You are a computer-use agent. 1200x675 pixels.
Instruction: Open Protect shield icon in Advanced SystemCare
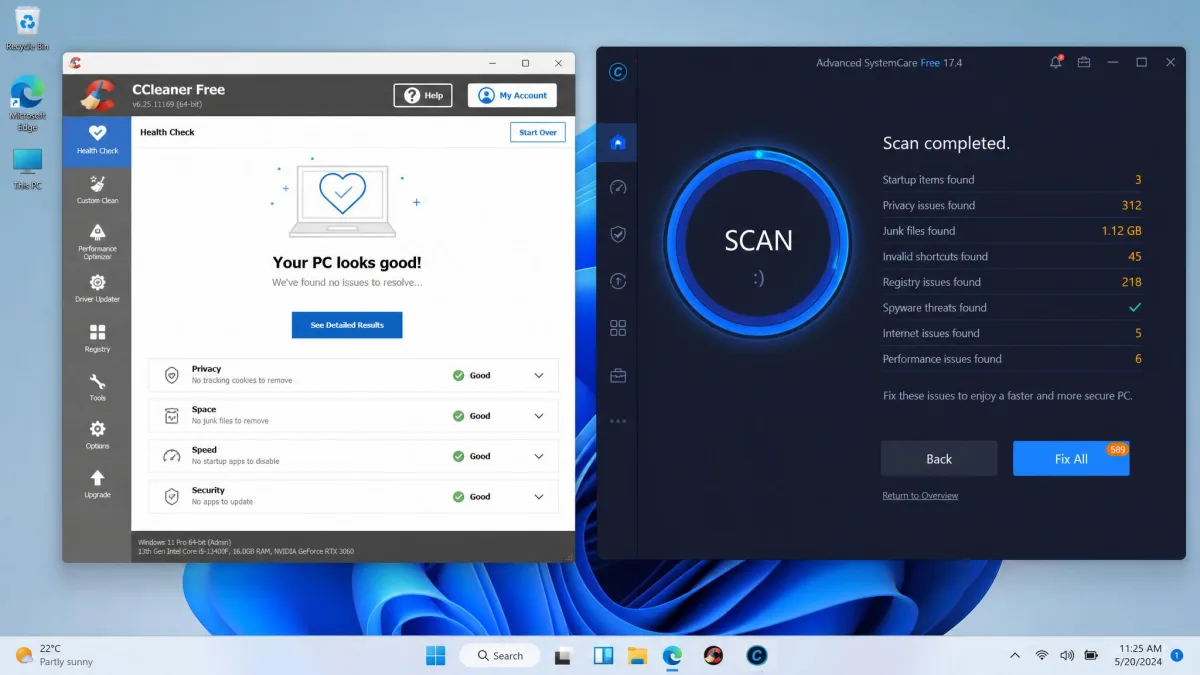(x=618, y=234)
